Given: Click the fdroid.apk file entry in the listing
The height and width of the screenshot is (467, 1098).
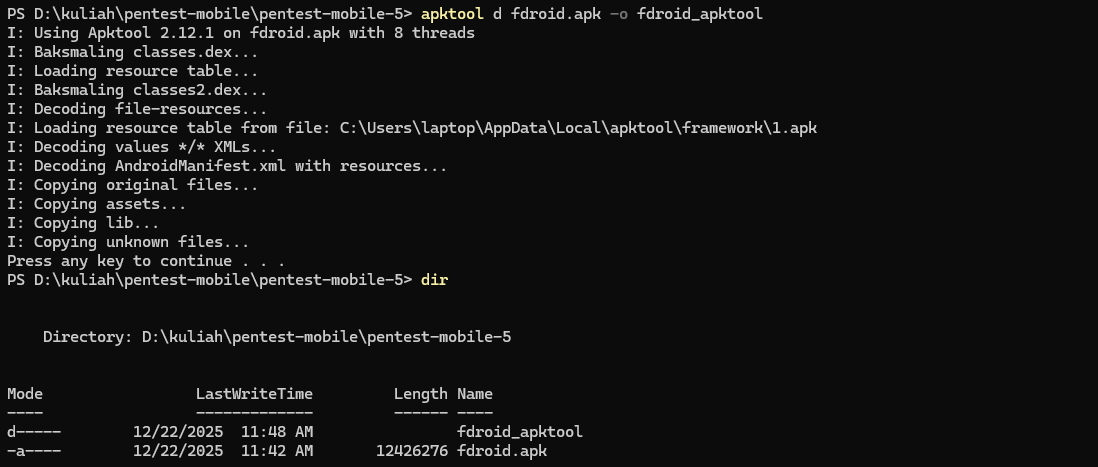Looking at the screenshot, I should click(x=501, y=451).
